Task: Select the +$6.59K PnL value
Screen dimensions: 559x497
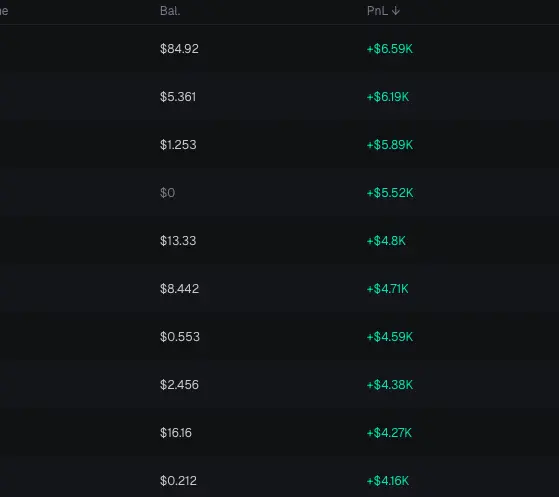Action: [390, 49]
